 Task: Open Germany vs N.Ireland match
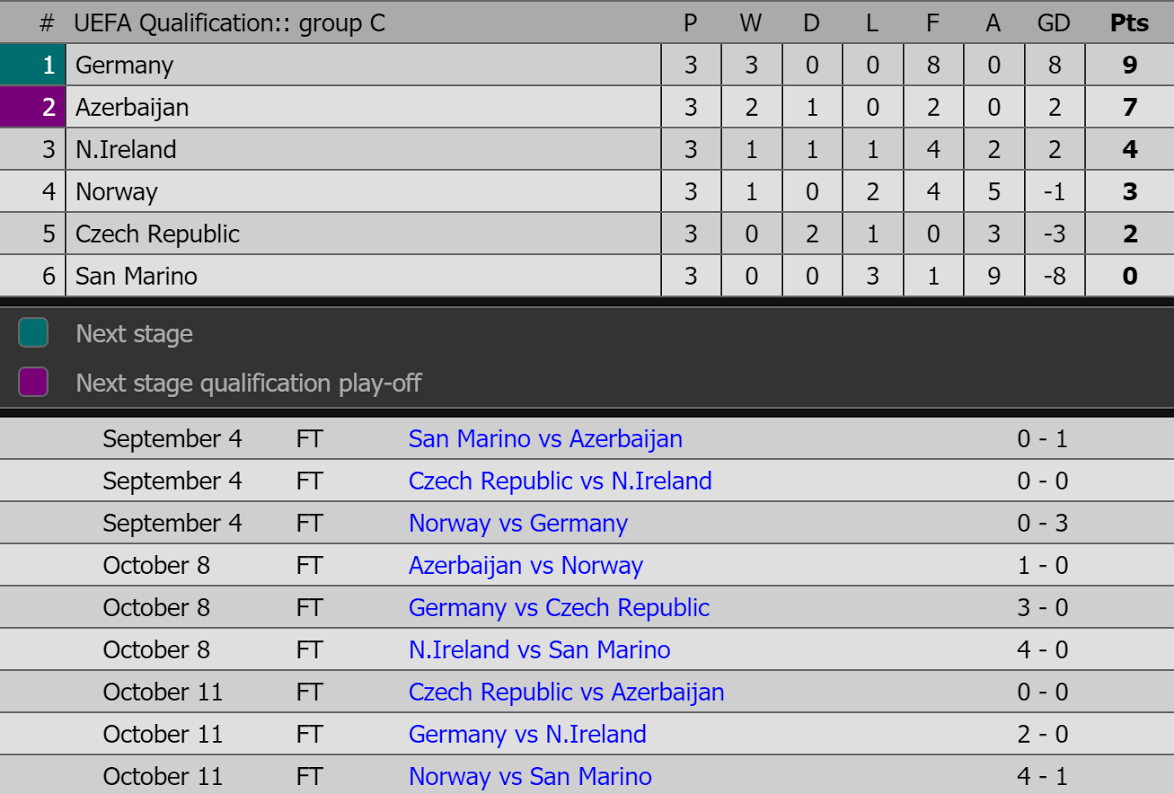point(527,735)
